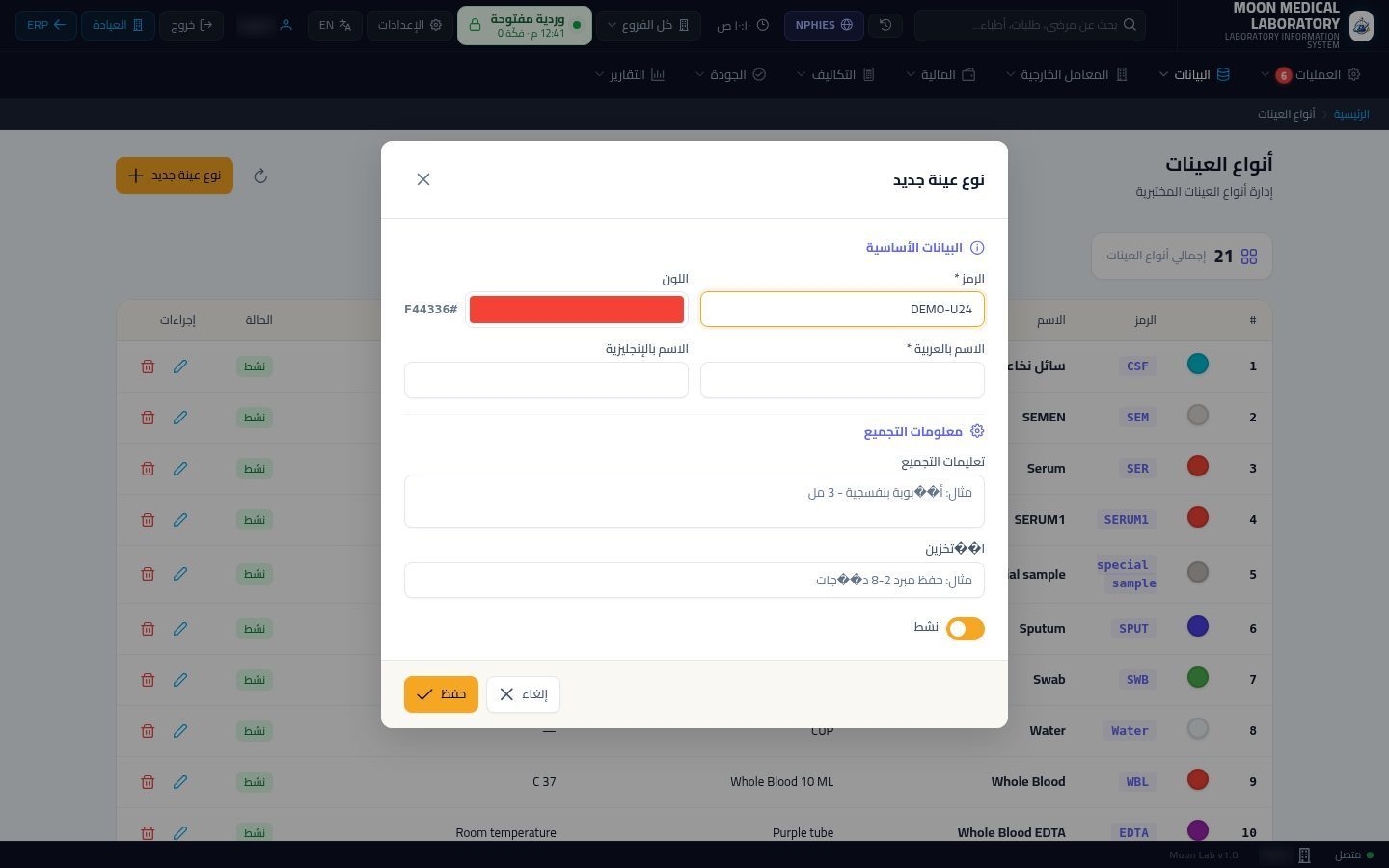Click the Moon Medical Laboratory logo

point(1361,25)
